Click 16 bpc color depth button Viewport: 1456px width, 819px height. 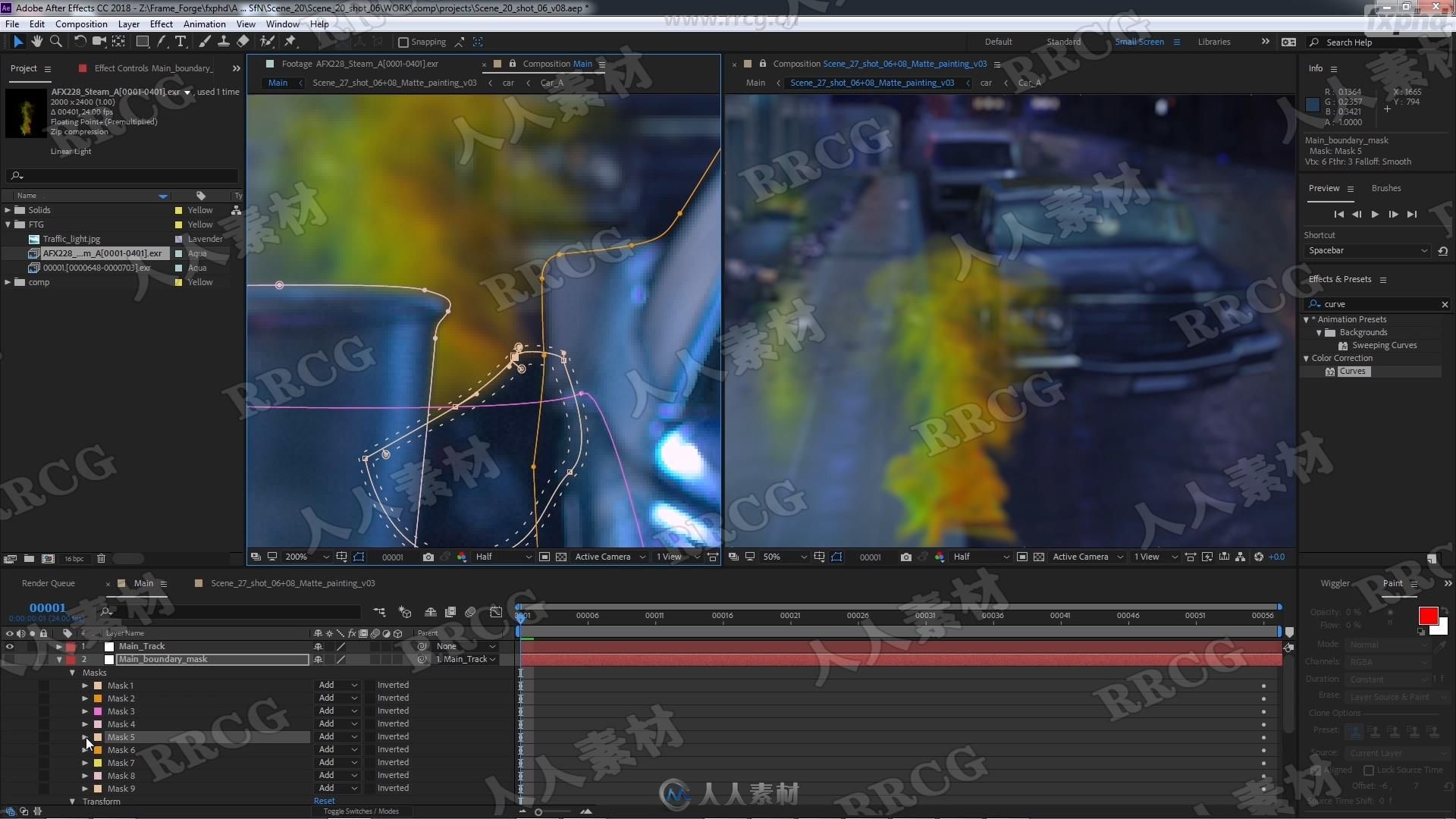74,559
